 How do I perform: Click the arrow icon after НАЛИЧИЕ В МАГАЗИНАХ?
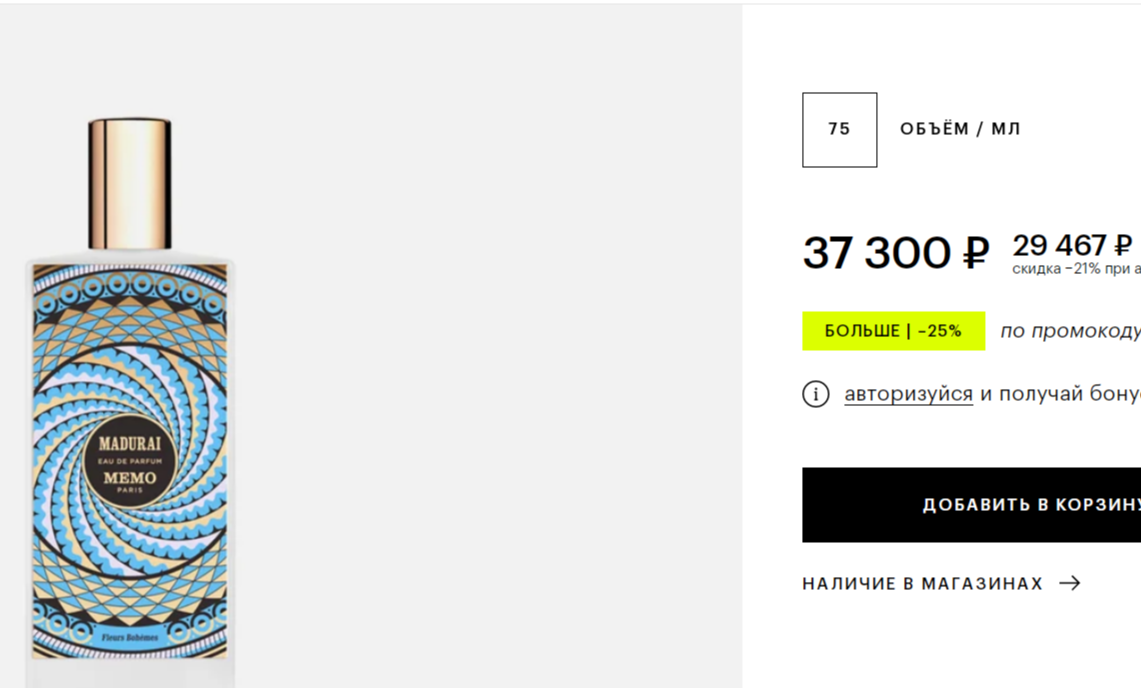pyautogui.click(x=1070, y=583)
